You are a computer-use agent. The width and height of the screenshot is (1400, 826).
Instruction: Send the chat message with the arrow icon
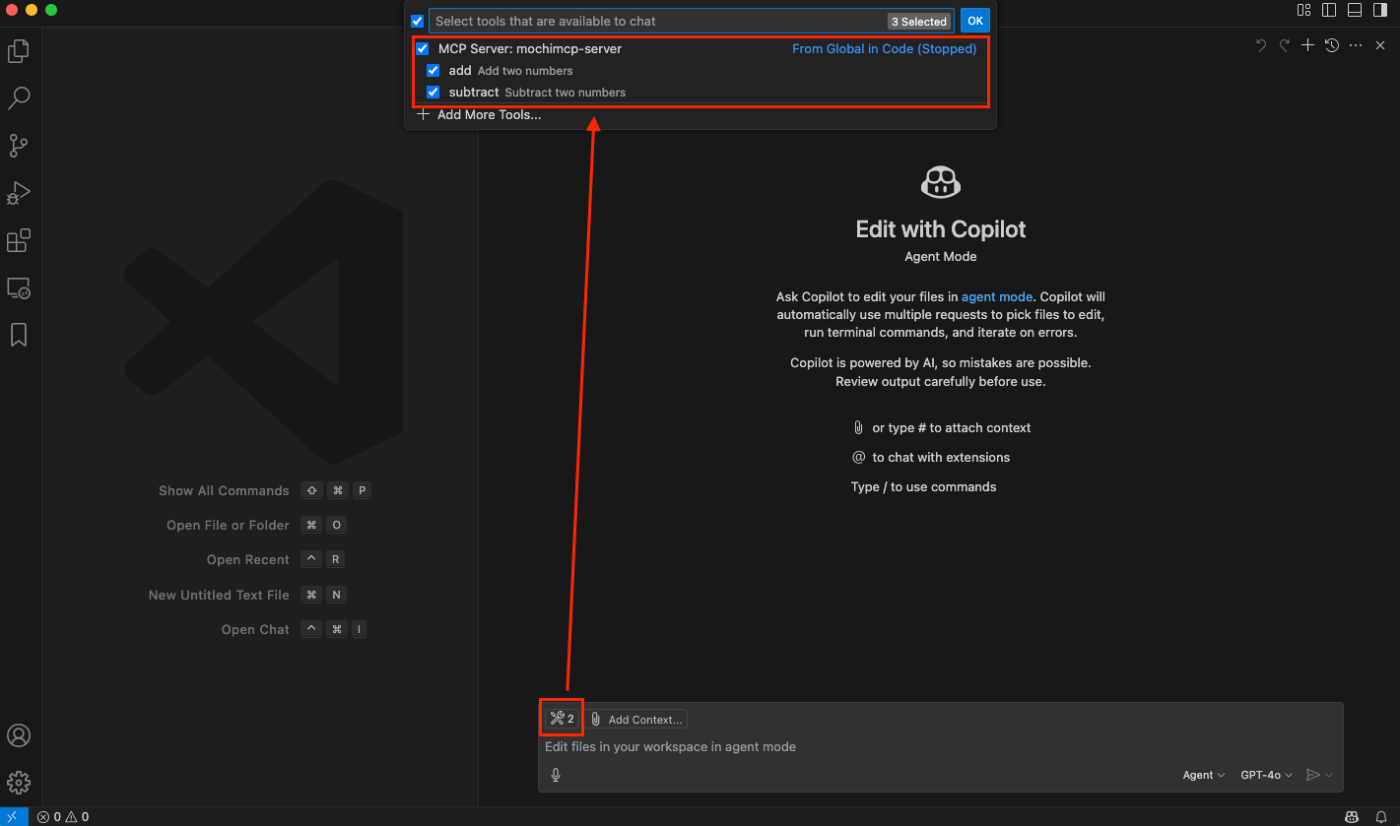click(1314, 775)
